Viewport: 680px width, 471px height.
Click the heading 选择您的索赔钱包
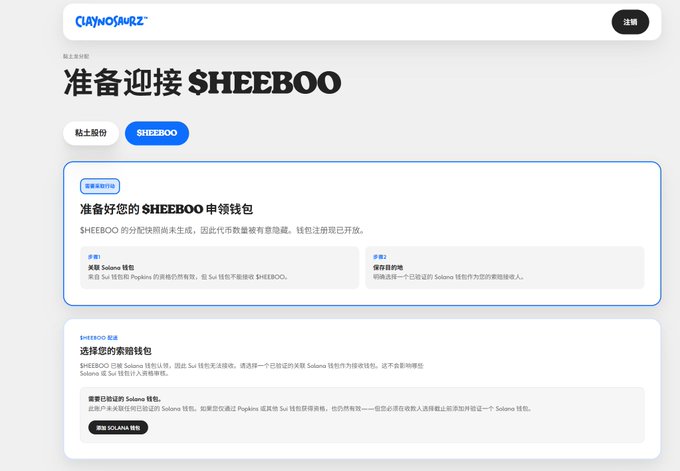[115, 351]
